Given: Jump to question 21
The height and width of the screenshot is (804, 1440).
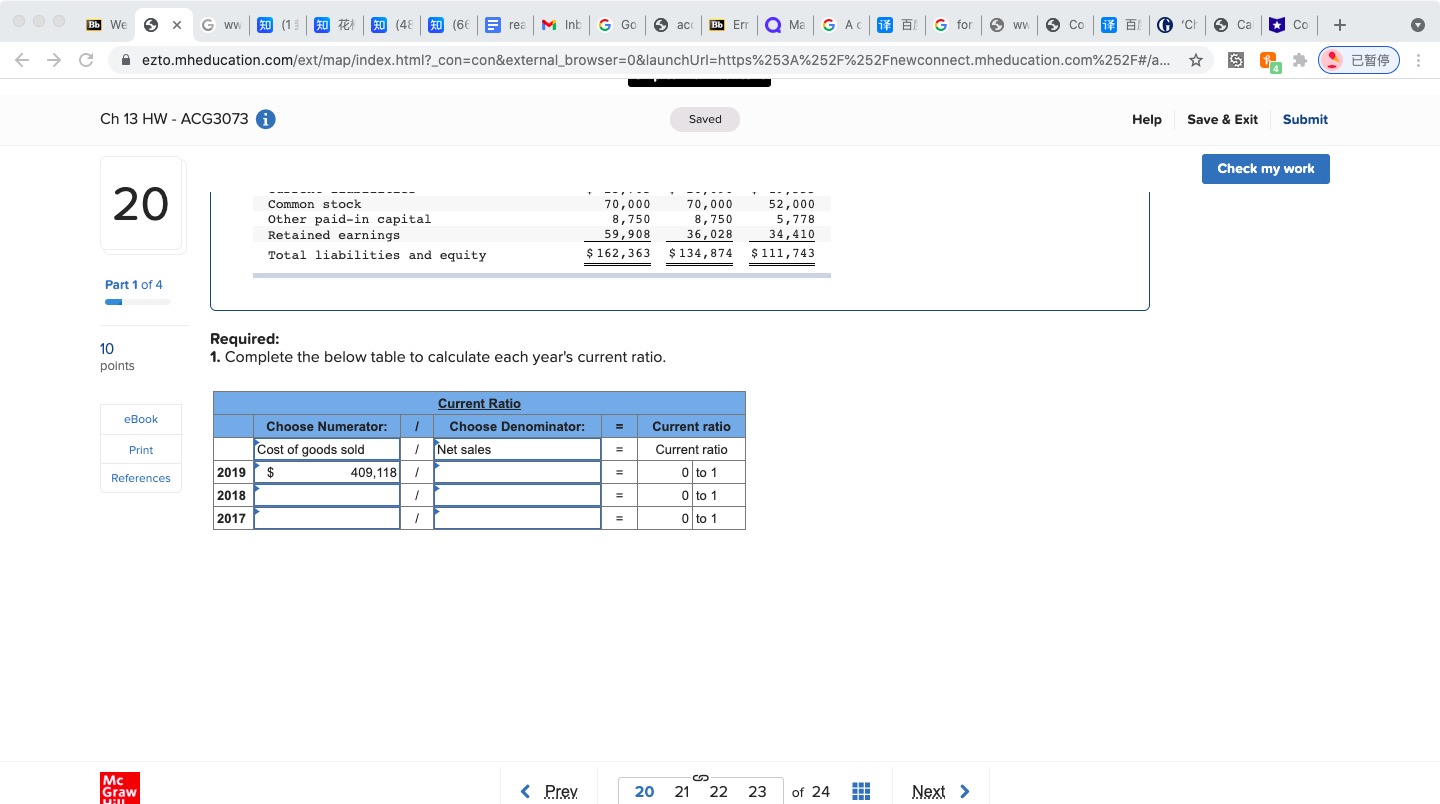Looking at the screenshot, I should pos(682,791).
